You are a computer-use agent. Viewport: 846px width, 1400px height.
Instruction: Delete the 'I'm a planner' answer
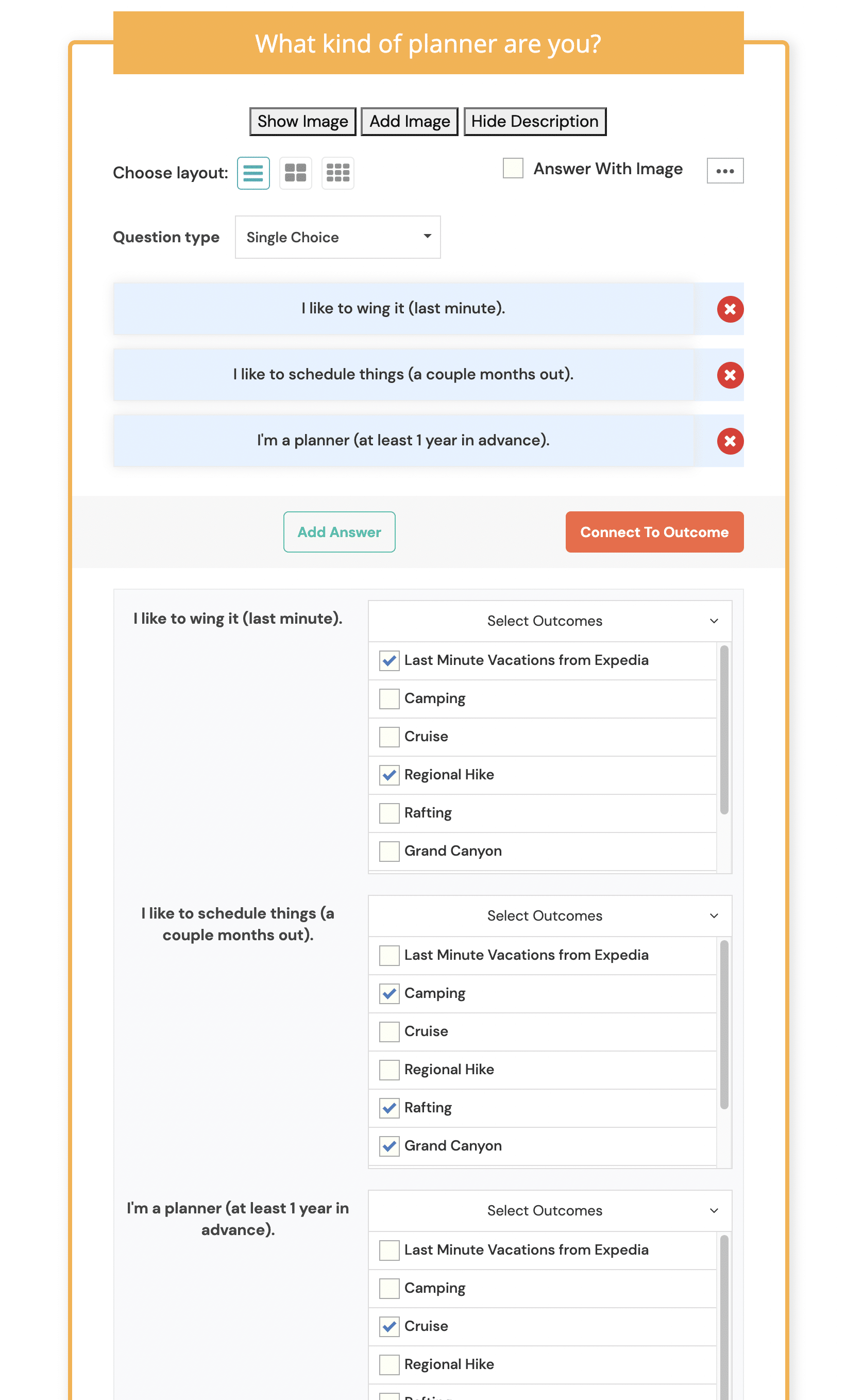[x=730, y=441]
